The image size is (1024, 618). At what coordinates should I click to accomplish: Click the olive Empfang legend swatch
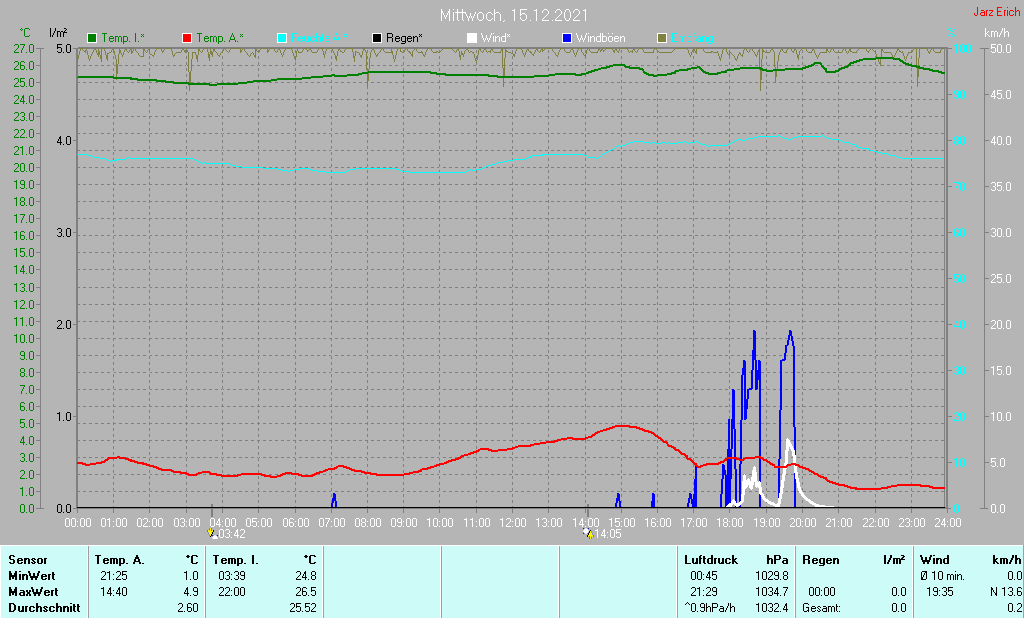[x=662, y=38]
